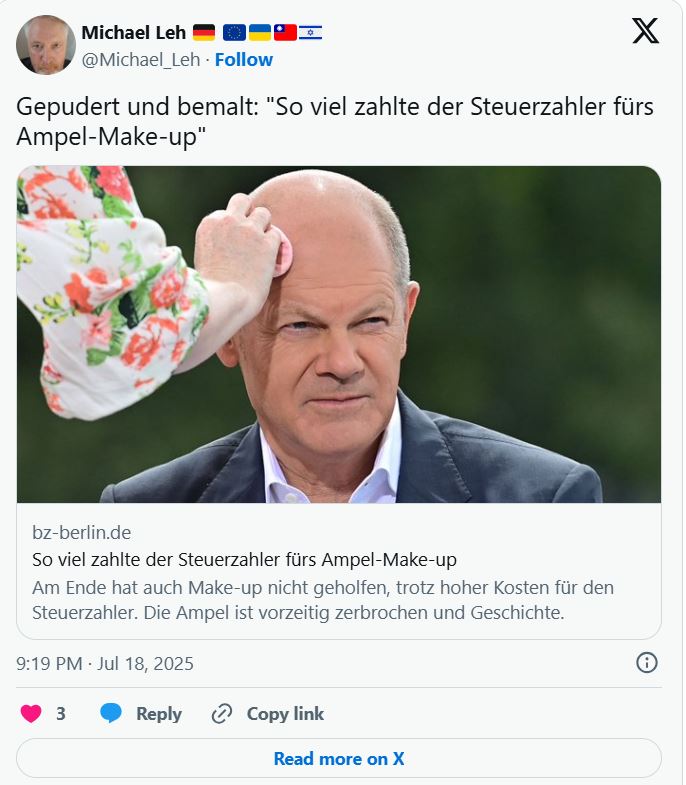The height and width of the screenshot is (785, 686).
Task: Open the info circle icon
Action: [x=646, y=663]
